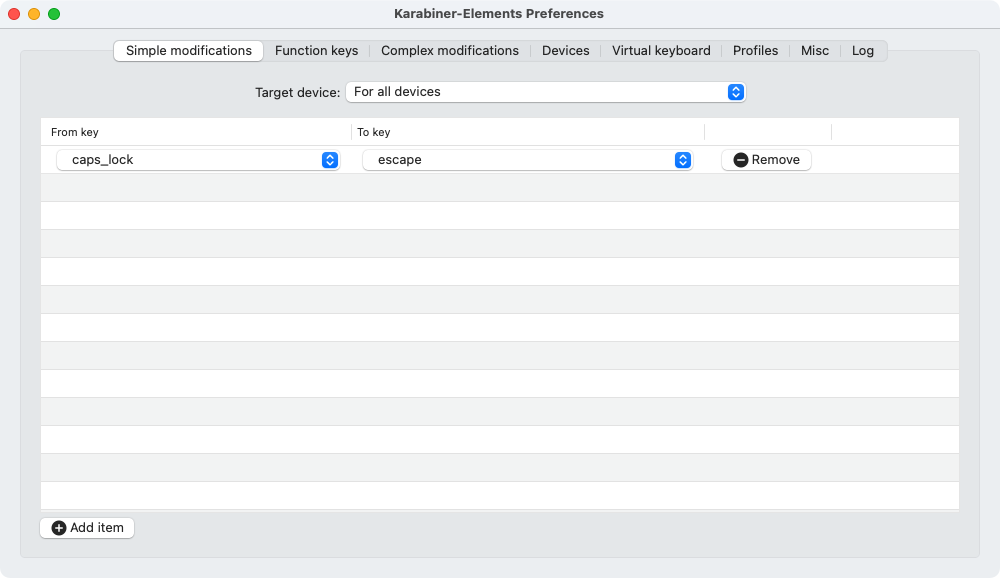Click the Target device chevron icon
This screenshot has height=578, width=1000.
pos(736,92)
